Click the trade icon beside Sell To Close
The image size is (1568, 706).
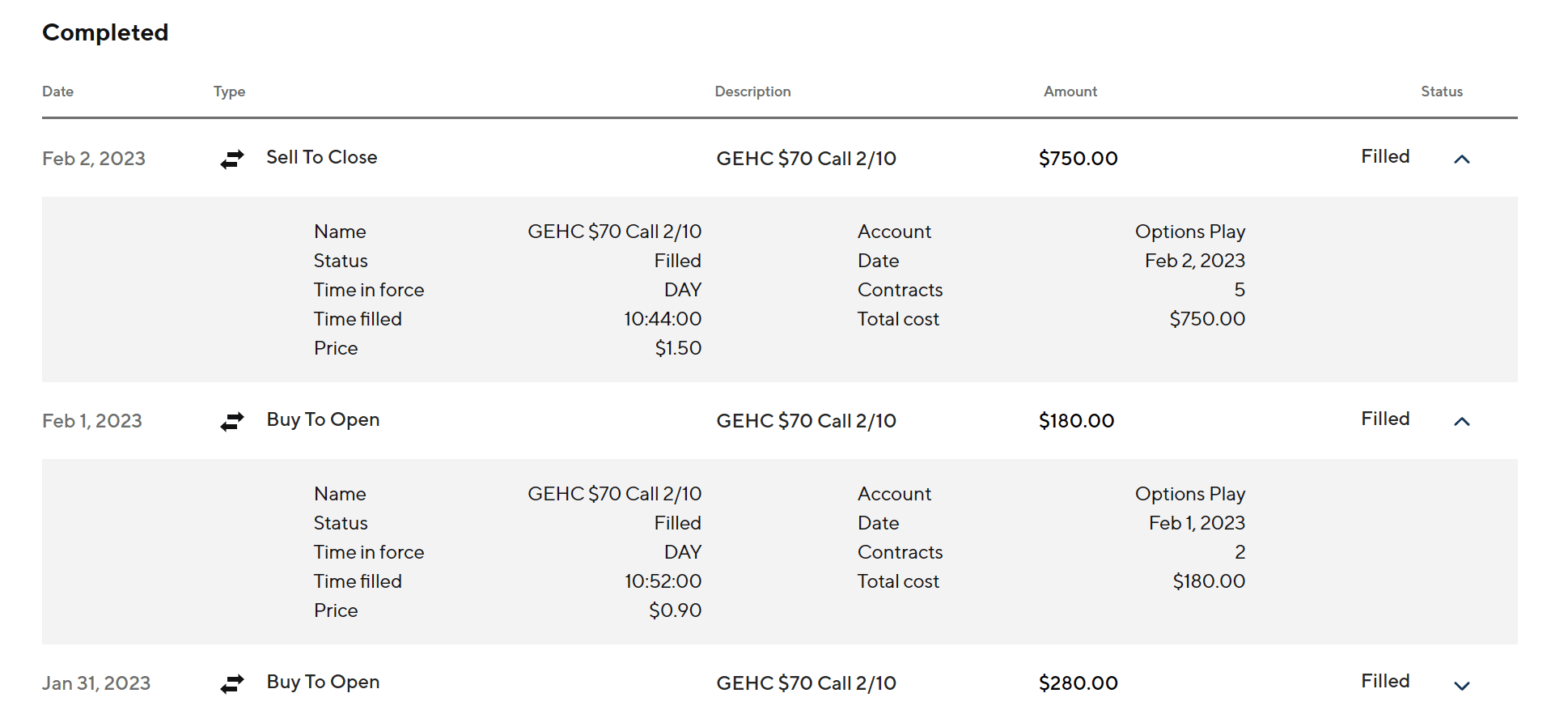pos(232,159)
